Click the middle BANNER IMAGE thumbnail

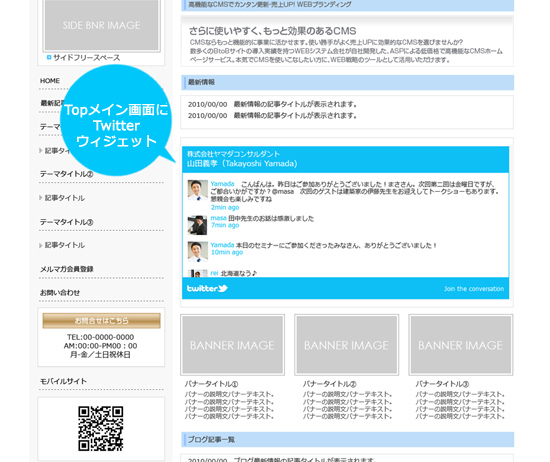(x=347, y=345)
